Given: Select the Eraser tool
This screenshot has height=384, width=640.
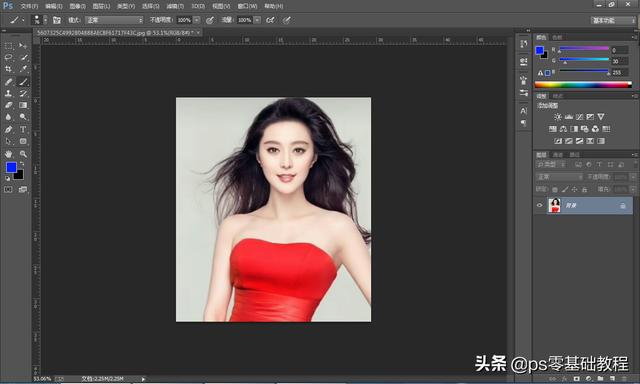Looking at the screenshot, I should 9,105.
